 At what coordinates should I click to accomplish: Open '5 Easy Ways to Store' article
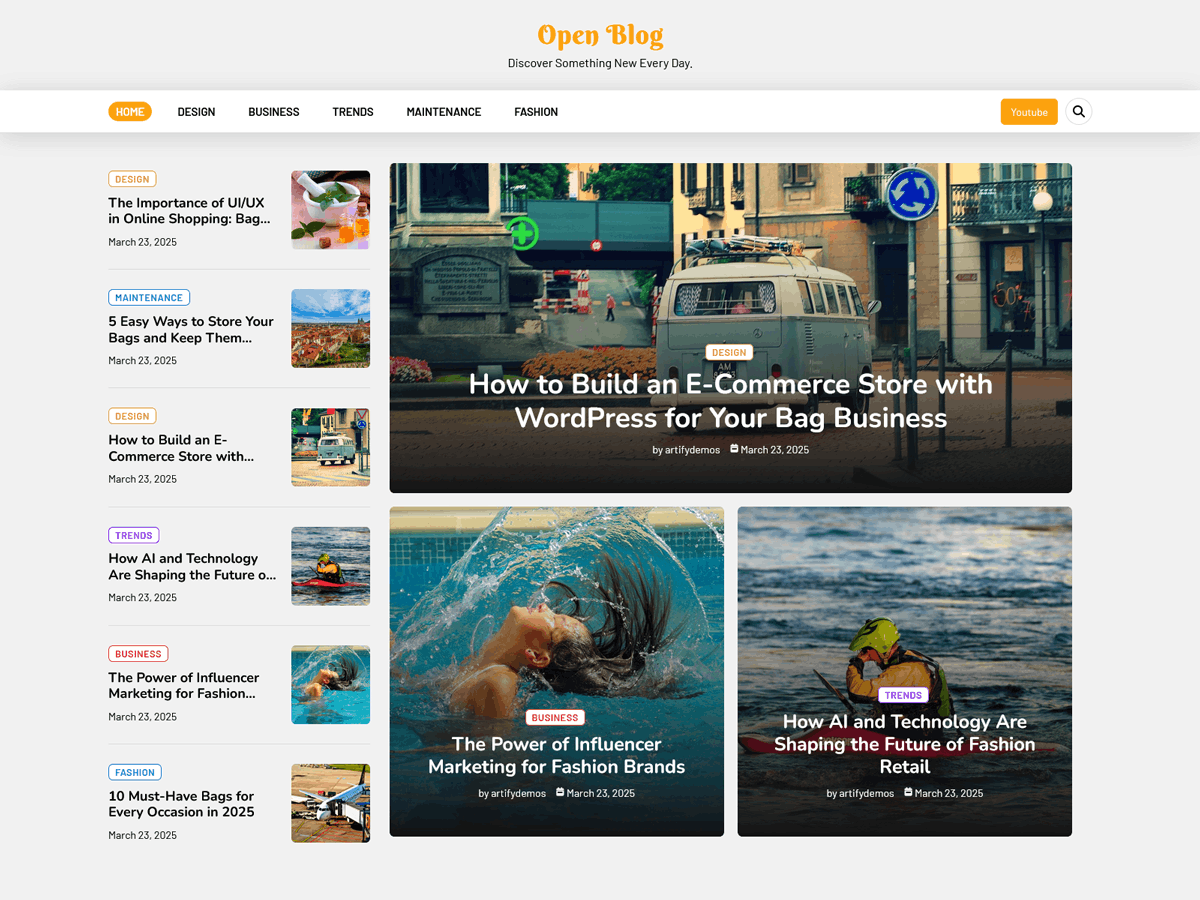[x=191, y=330]
